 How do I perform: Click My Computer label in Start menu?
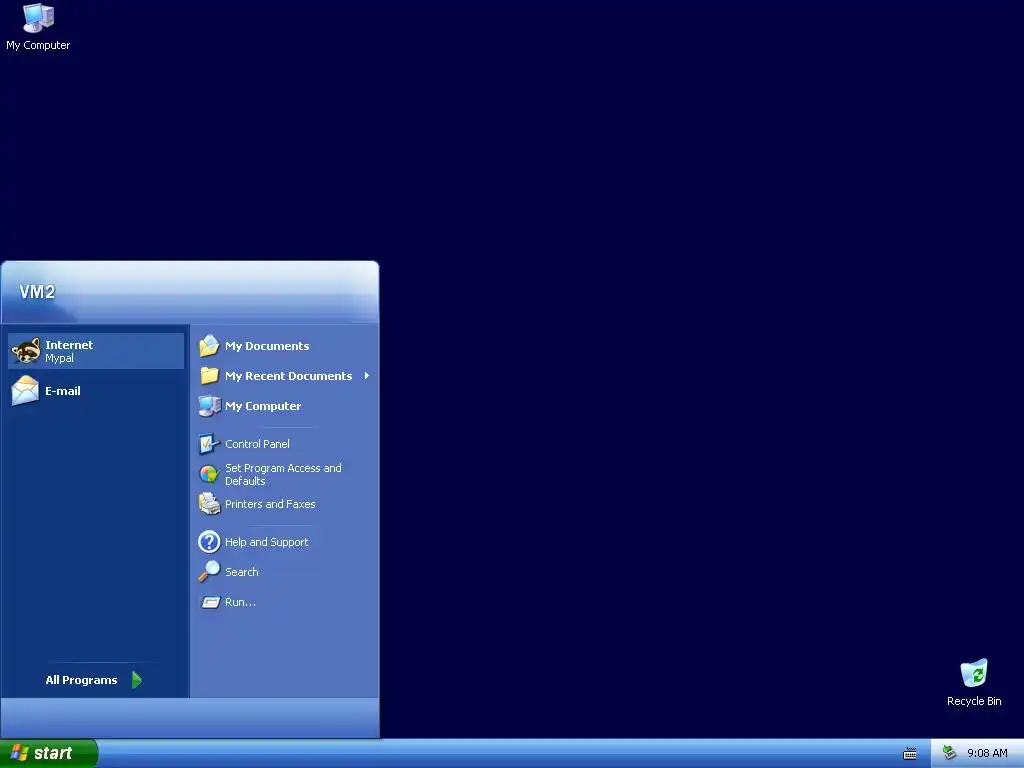pos(263,406)
